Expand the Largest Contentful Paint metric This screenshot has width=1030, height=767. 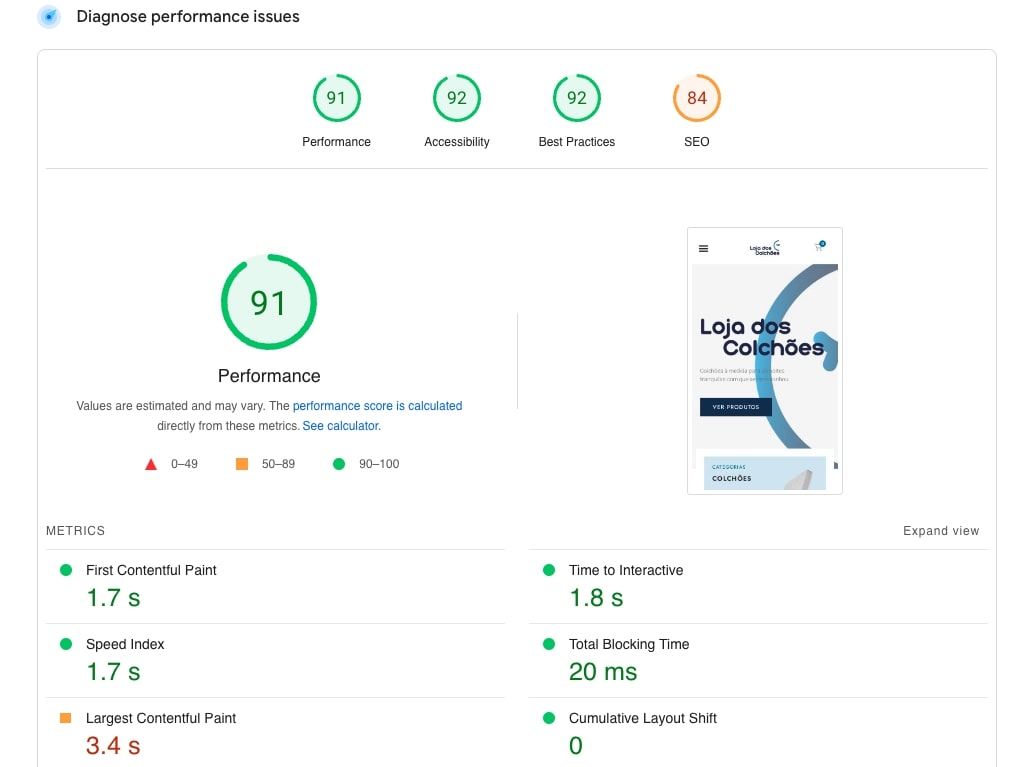pyautogui.click(x=161, y=718)
